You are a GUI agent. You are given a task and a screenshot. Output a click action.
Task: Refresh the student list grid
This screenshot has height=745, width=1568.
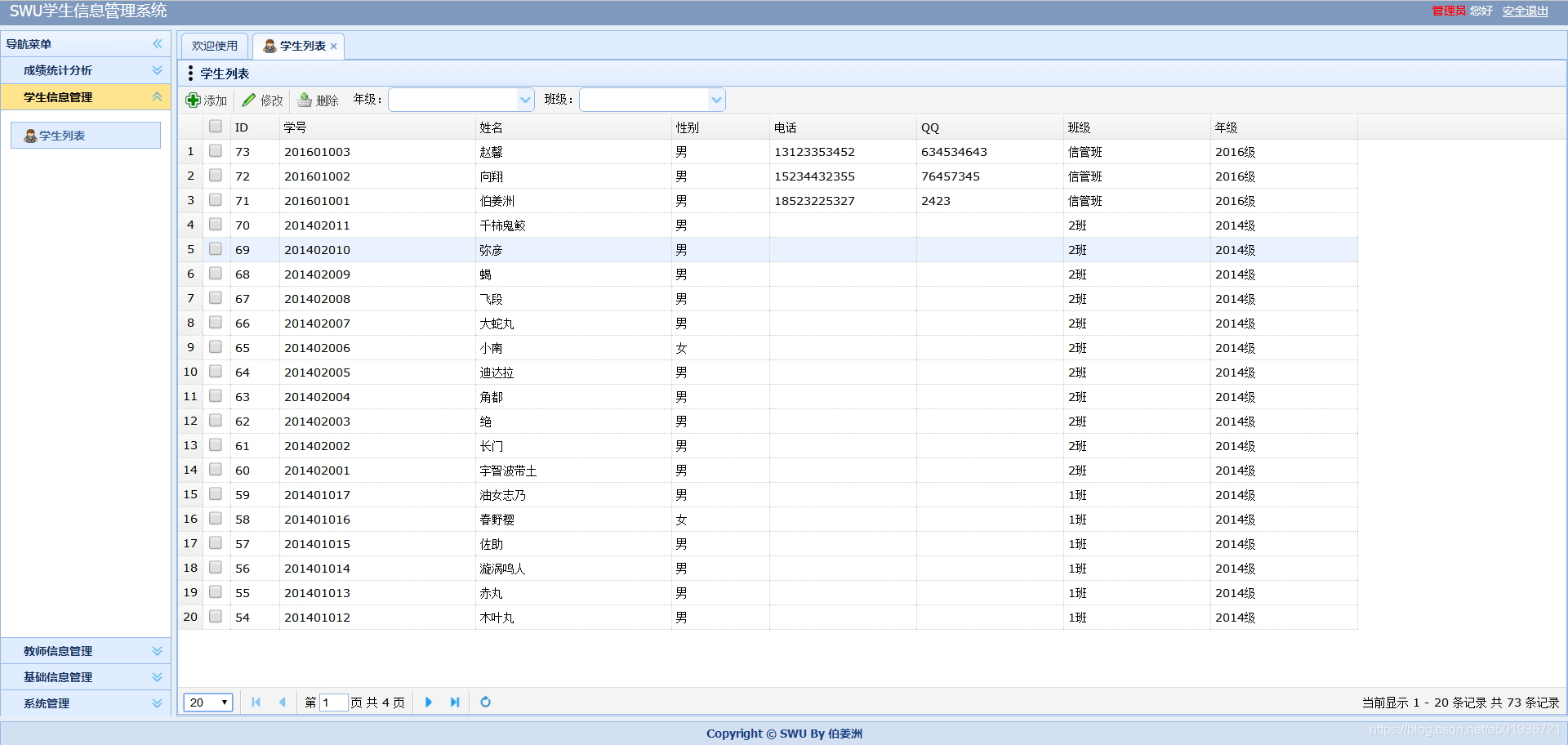485,702
